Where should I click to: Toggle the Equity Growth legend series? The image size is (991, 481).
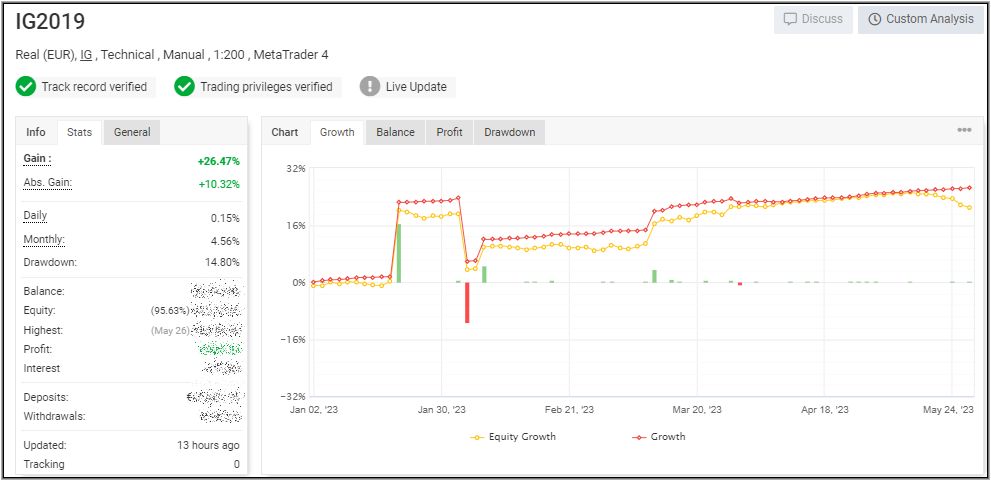pyautogui.click(x=512, y=436)
